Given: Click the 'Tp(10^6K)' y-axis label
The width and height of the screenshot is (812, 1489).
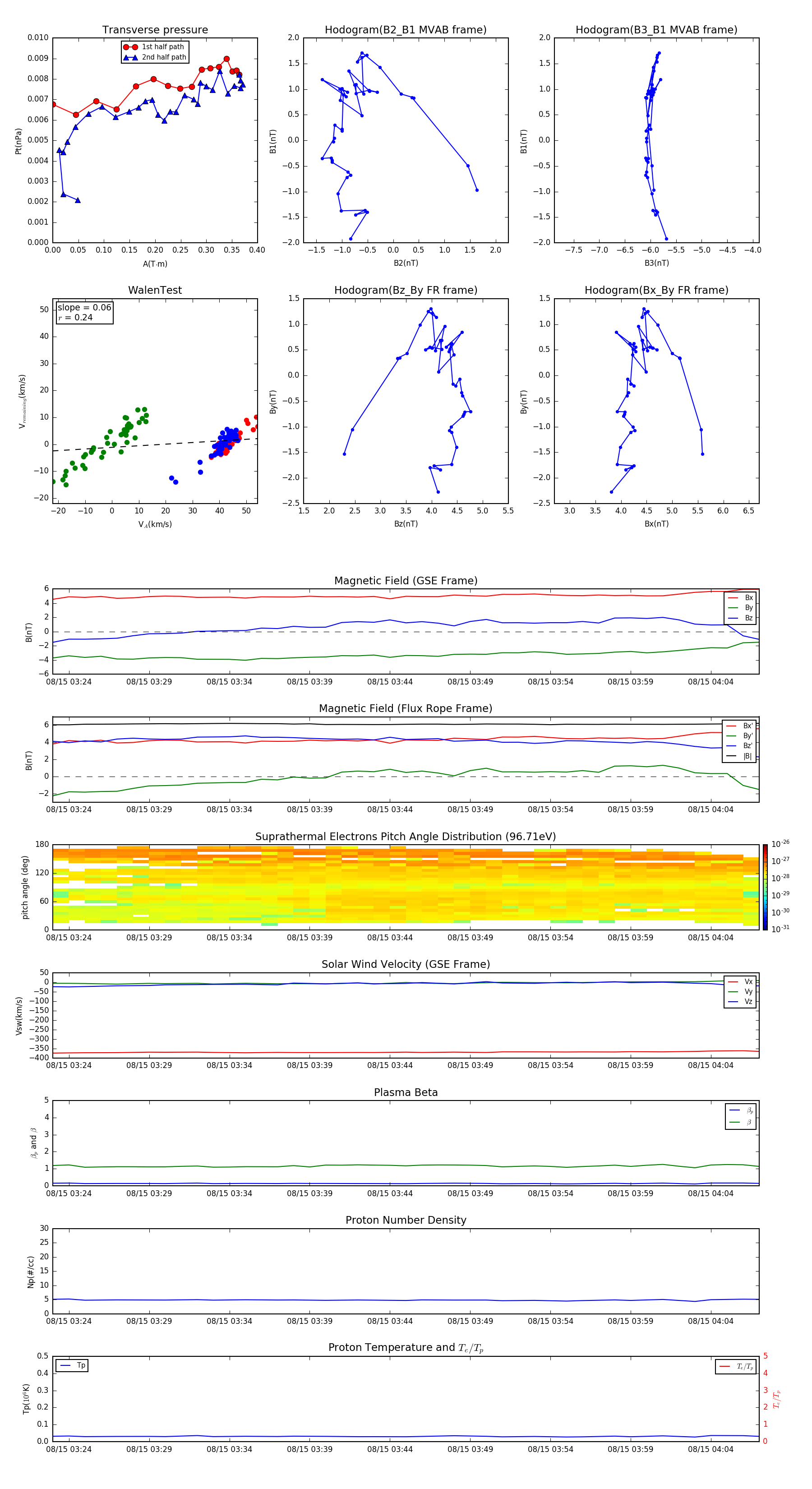Looking at the screenshot, I should [x=26, y=1399].
